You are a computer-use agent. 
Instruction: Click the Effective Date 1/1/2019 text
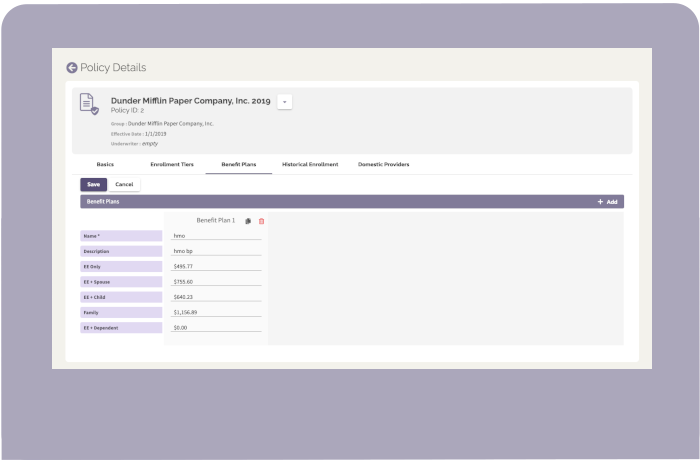pyautogui.click(x=138, y=134)
